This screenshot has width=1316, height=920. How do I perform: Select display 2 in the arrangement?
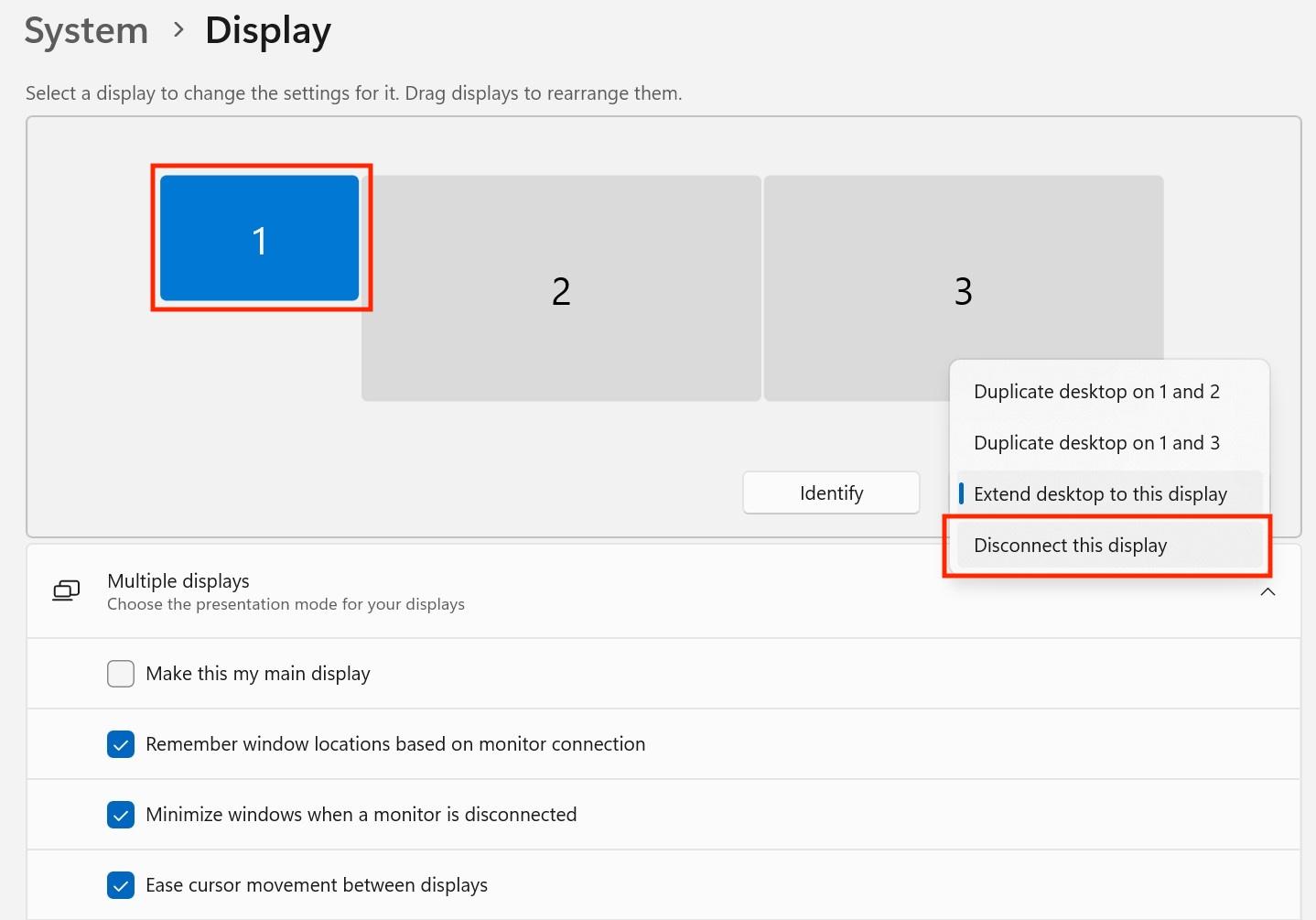point(561,290)
